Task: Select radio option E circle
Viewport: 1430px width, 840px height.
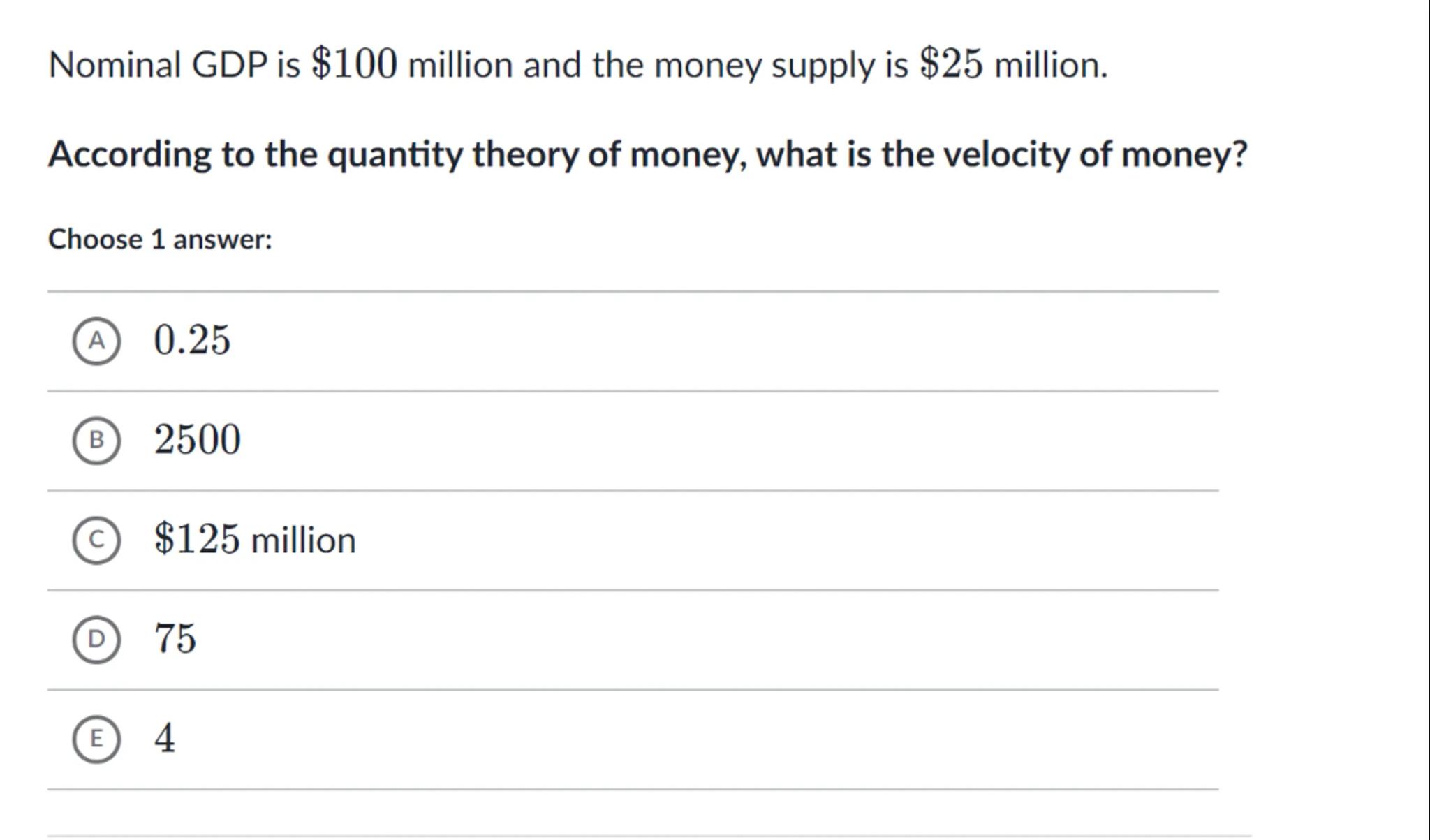Action: pyautogui.click(x=96, y=739)
